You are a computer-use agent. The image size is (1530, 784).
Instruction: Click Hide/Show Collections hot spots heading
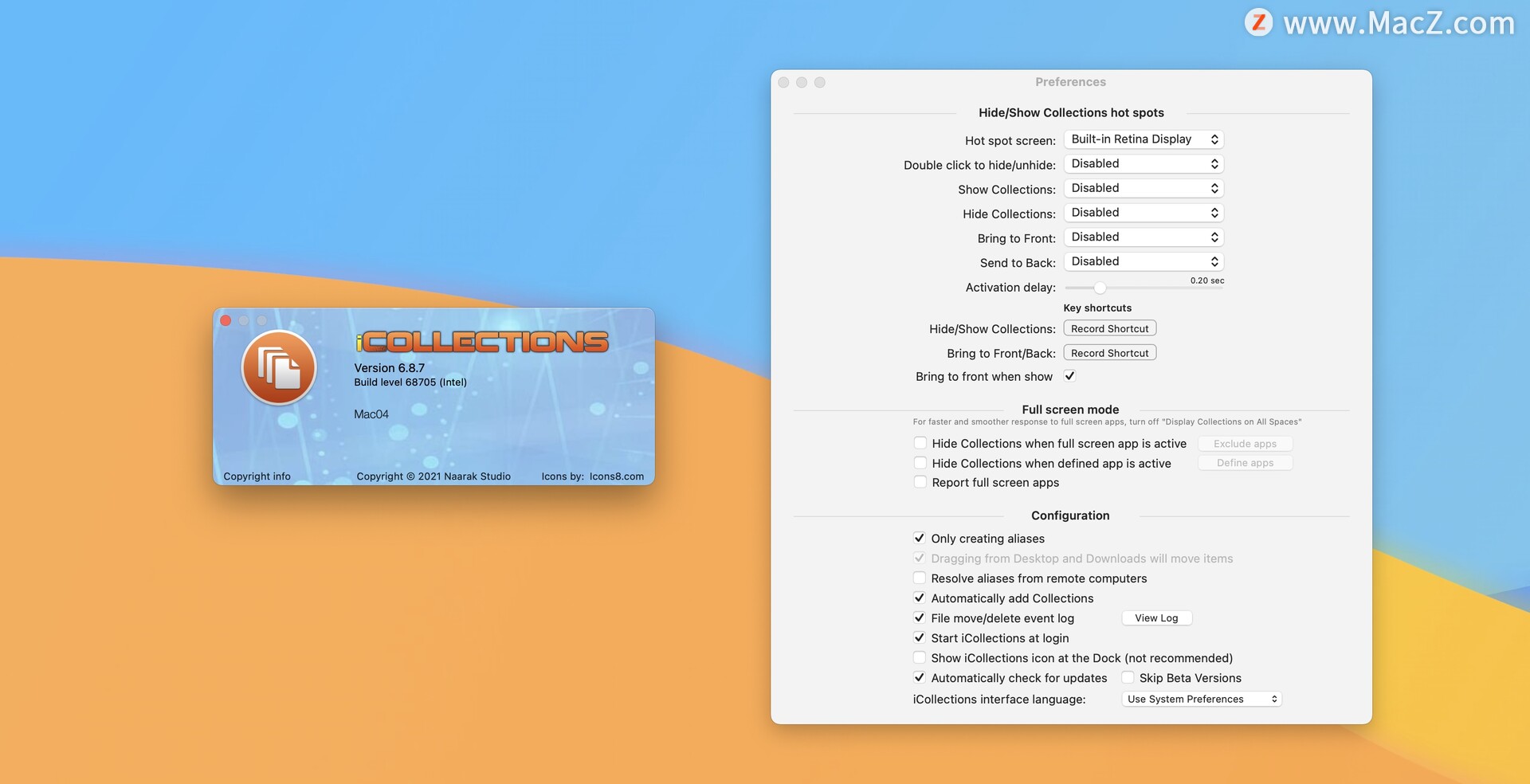click(1071, 113)
